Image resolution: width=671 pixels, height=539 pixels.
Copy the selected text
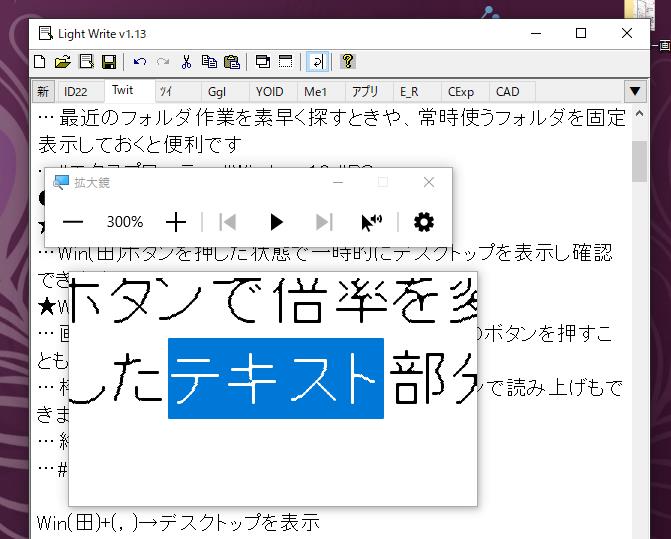209,62
